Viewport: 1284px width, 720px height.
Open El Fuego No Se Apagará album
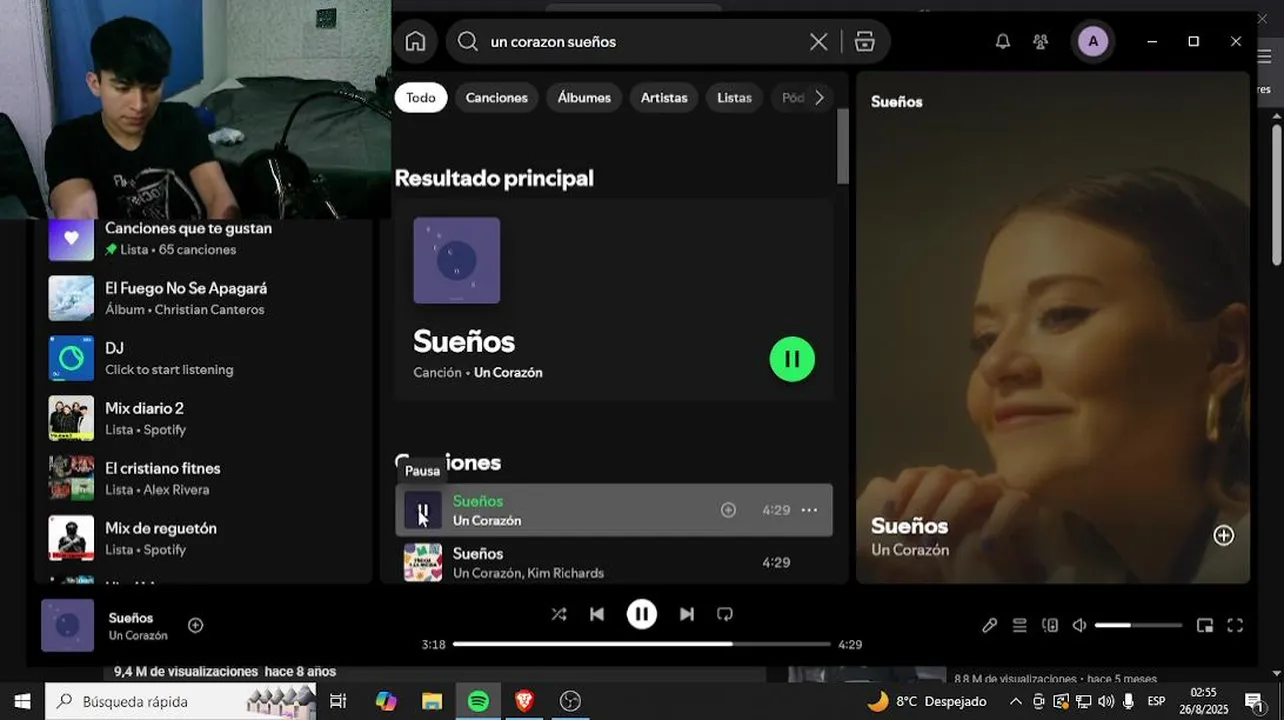click(205, 298)
